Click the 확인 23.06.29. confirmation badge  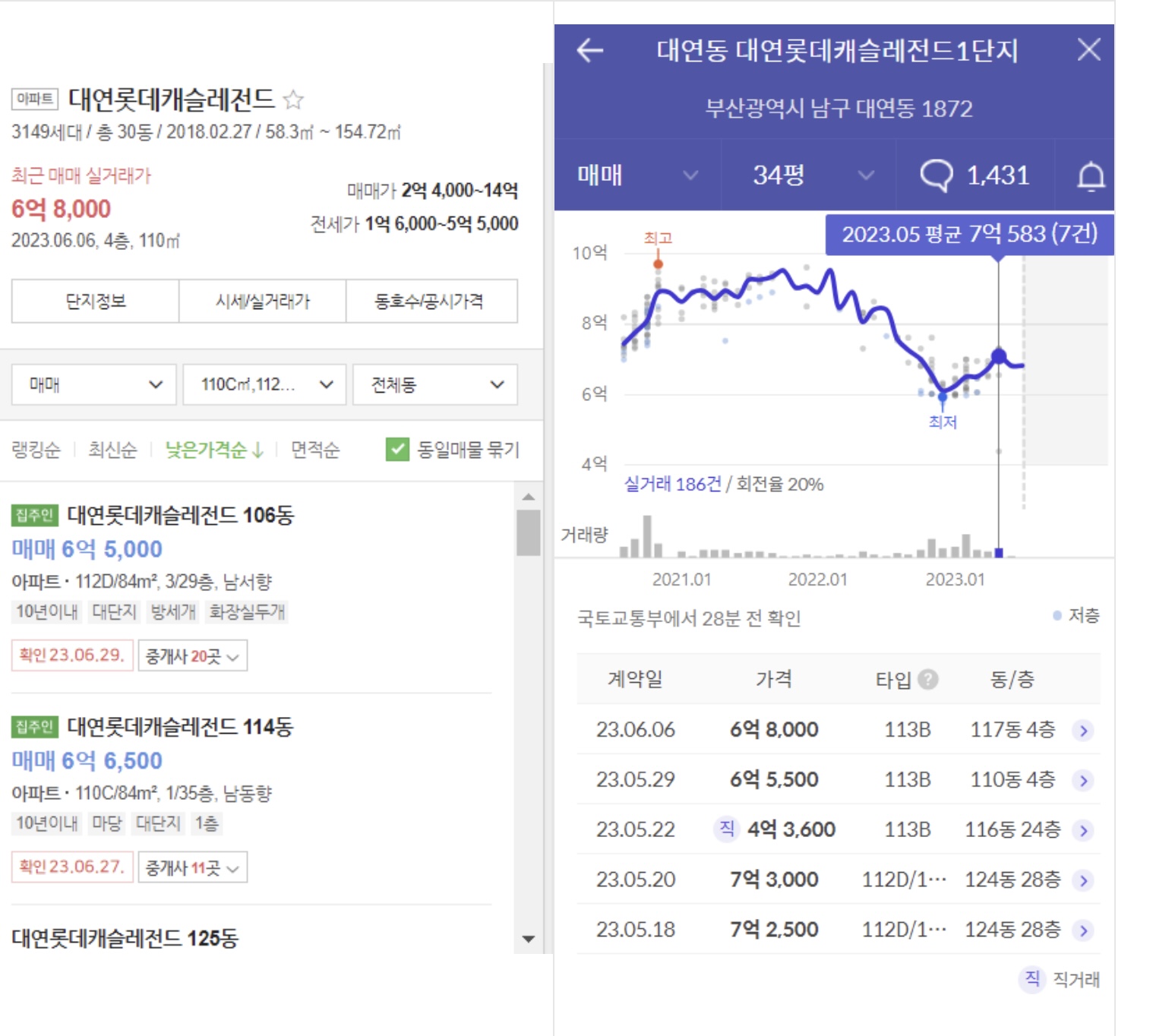click(72, 655)
